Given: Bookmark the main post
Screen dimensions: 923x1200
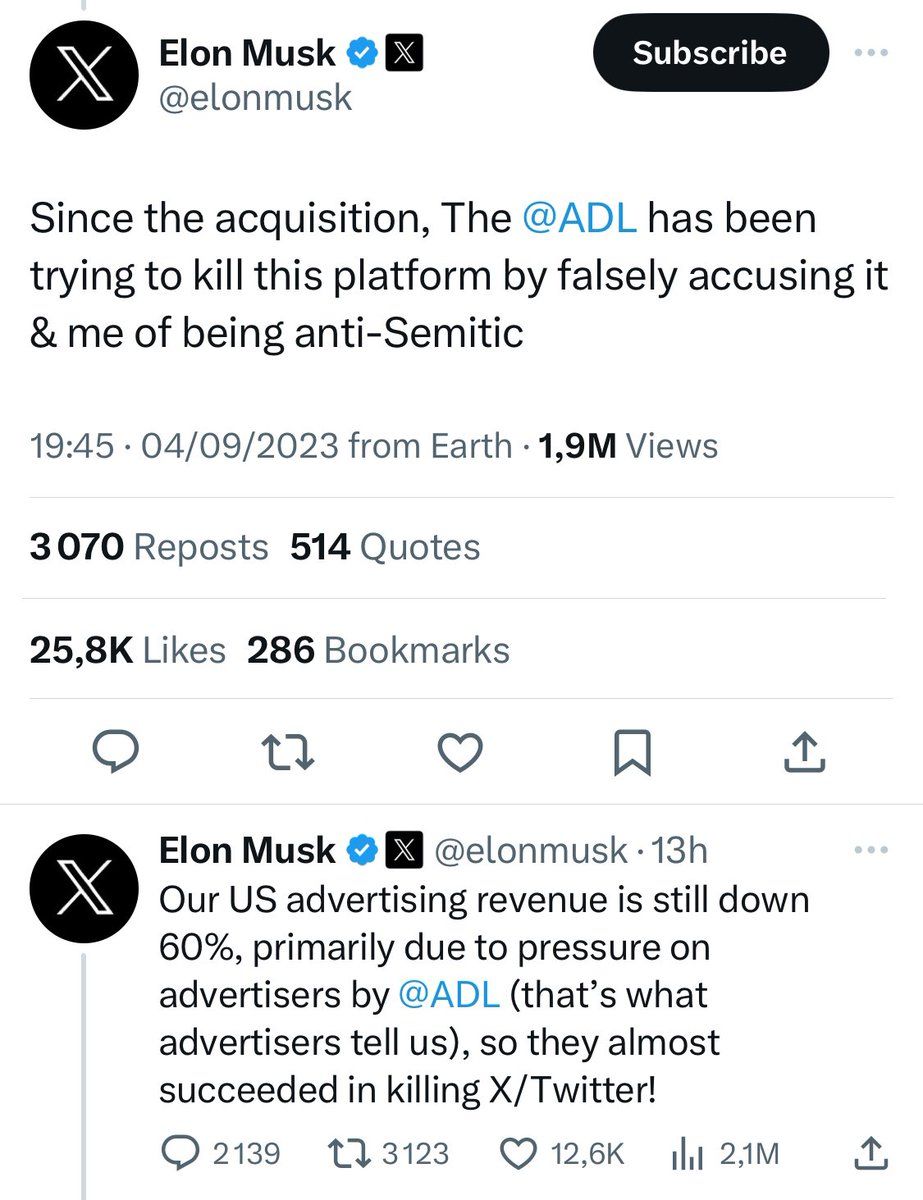Looking at the screenshot, I should pyautogui.click(x=631, y=753).
